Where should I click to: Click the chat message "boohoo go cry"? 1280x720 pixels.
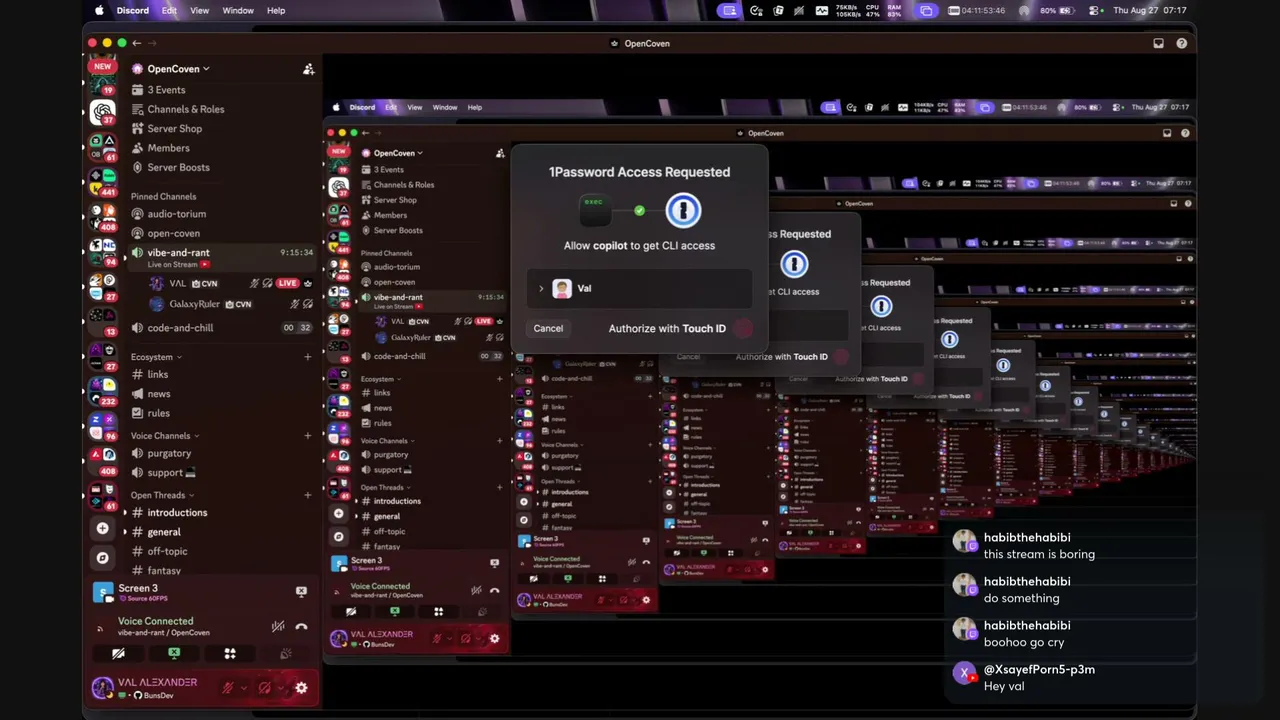click(1024, 642)
